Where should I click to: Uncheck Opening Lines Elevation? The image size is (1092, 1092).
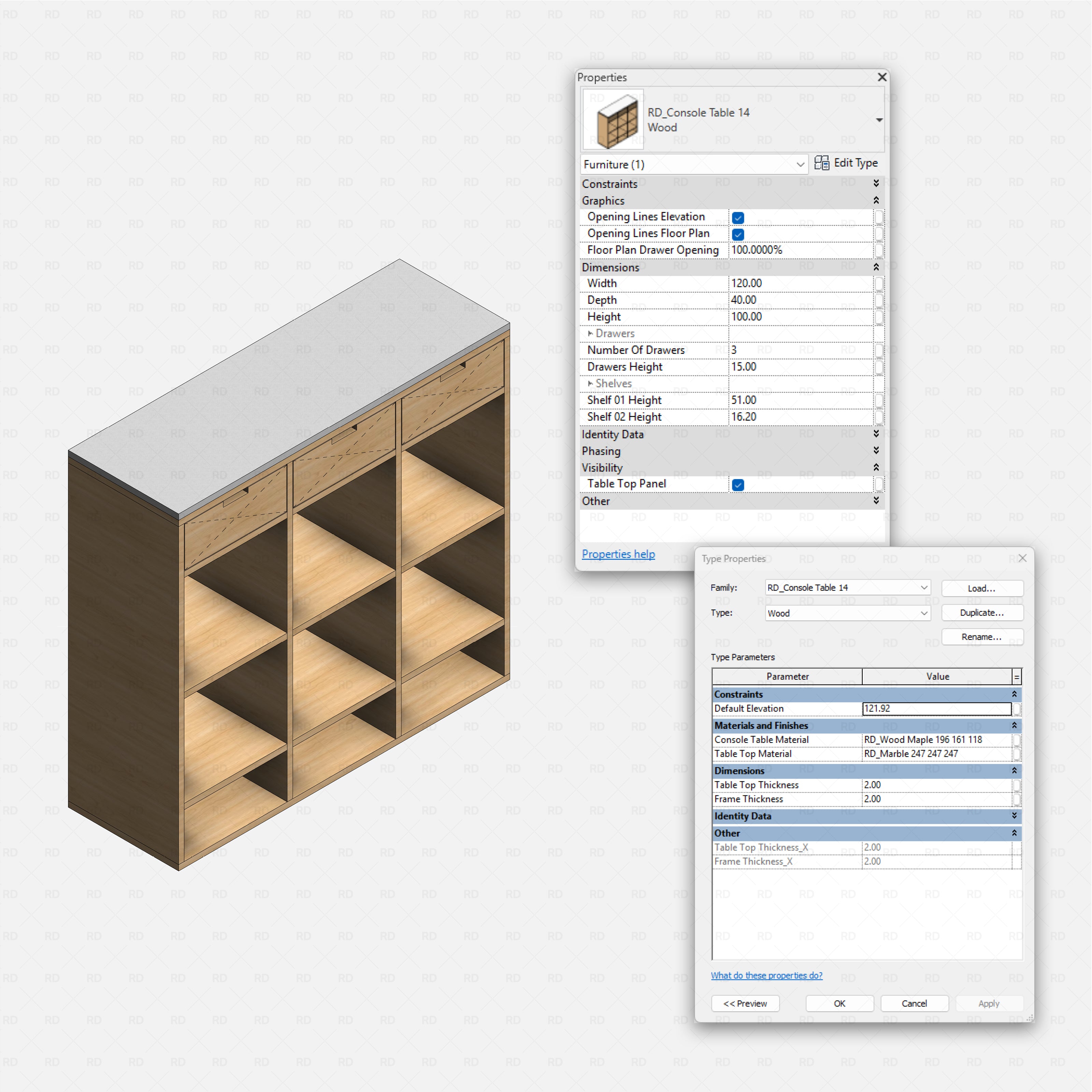[737, 218]
